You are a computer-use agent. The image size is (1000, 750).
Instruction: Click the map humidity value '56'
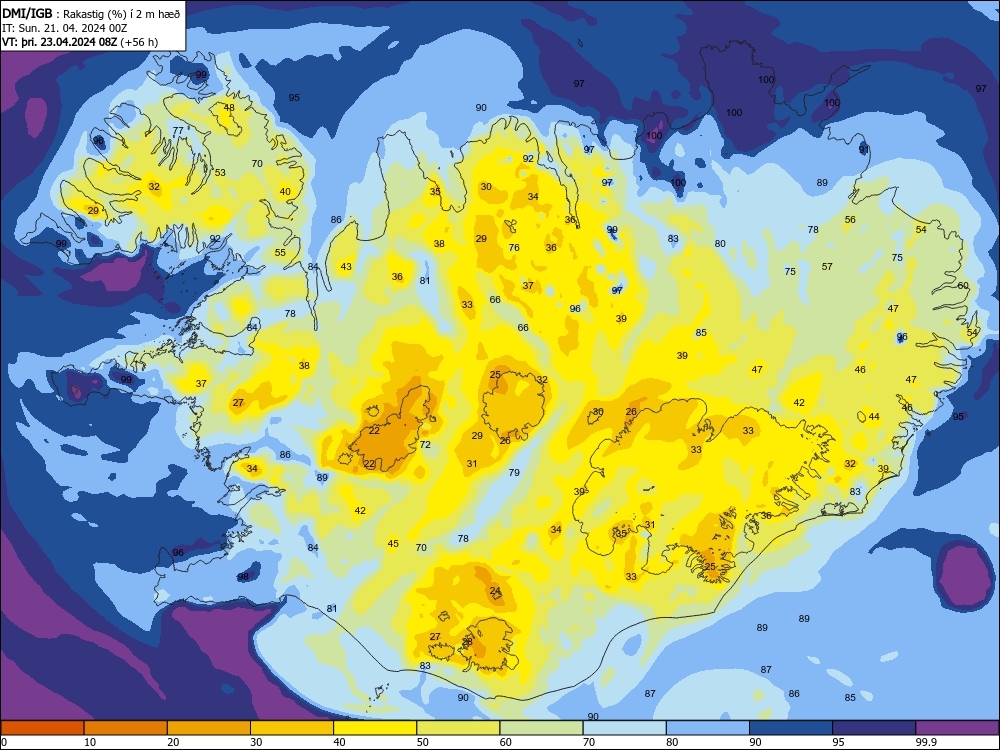coord(850,220)
